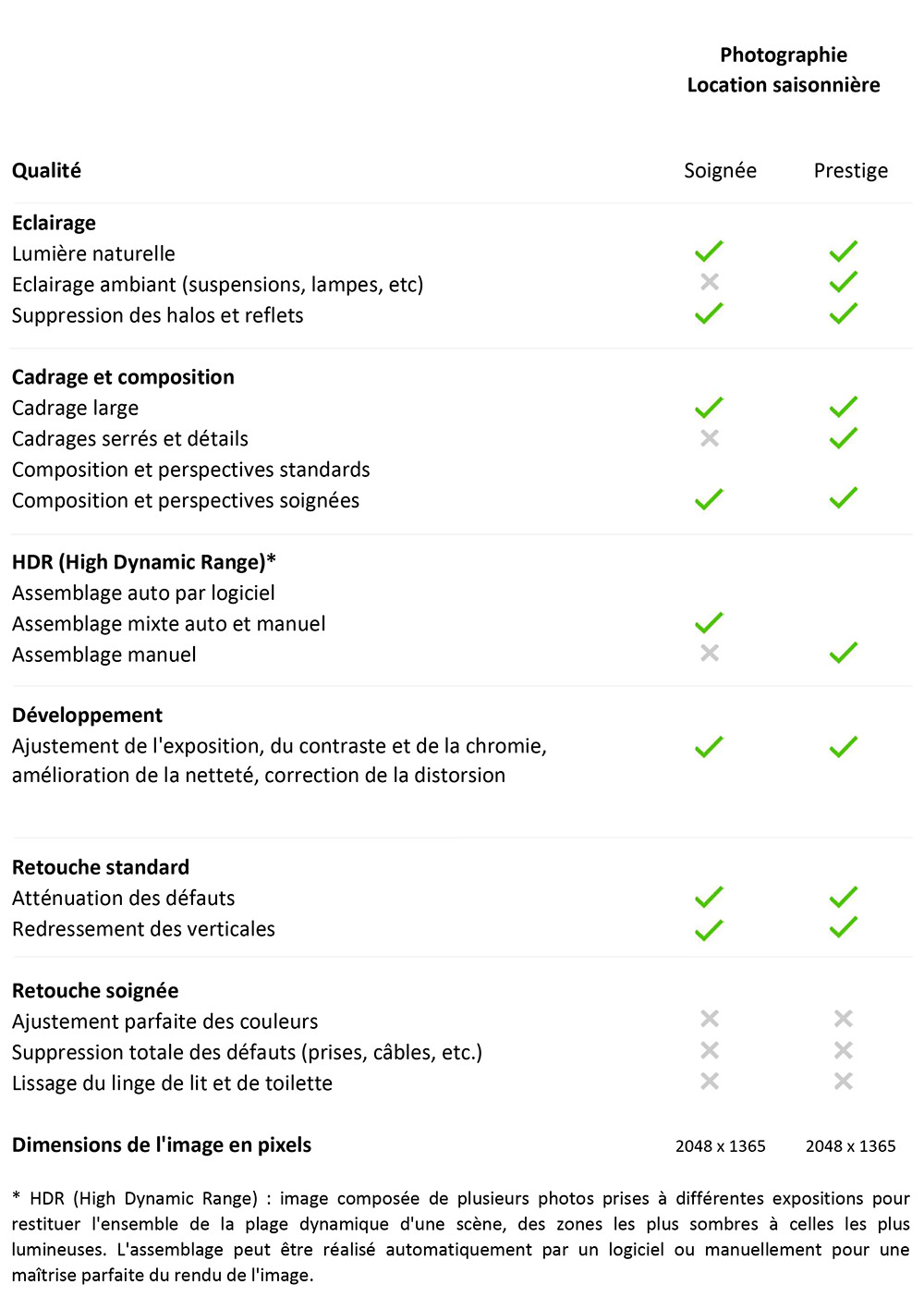
Task: Click Prestige checkmark for Eclairage ambiant
Action: pyautogui.click(x=843, y=282)
